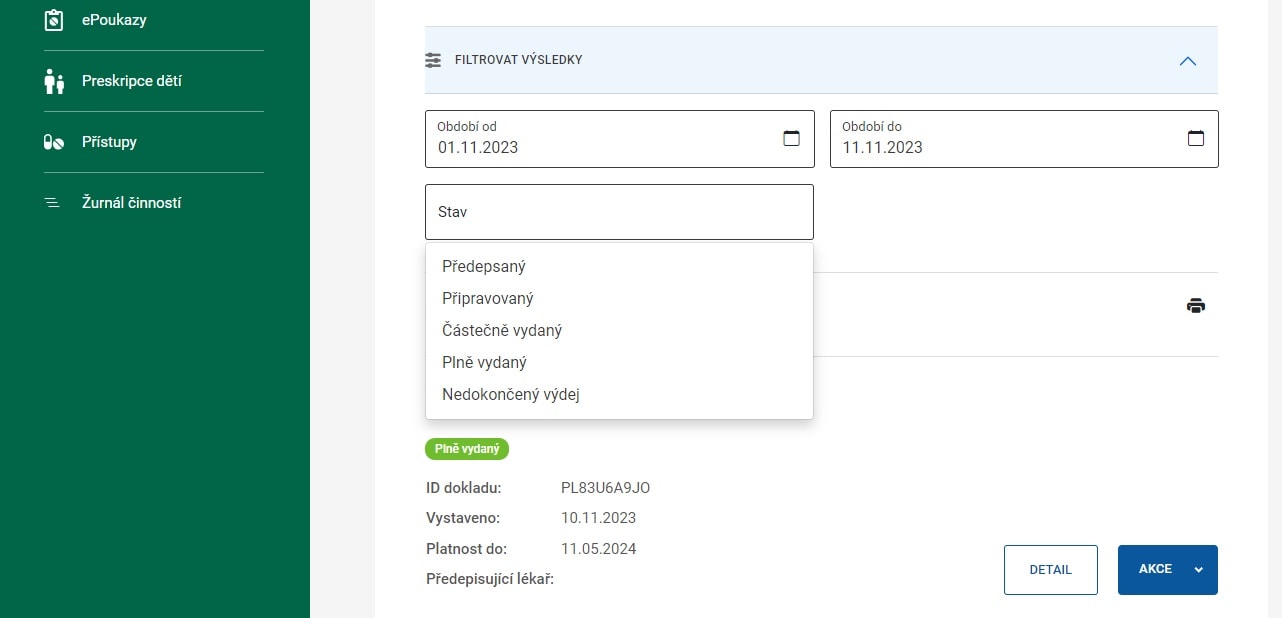Viewport: 1282px width, 618px height.
Task: Choose Nedokončený výdej option
Action: [511, 395]
